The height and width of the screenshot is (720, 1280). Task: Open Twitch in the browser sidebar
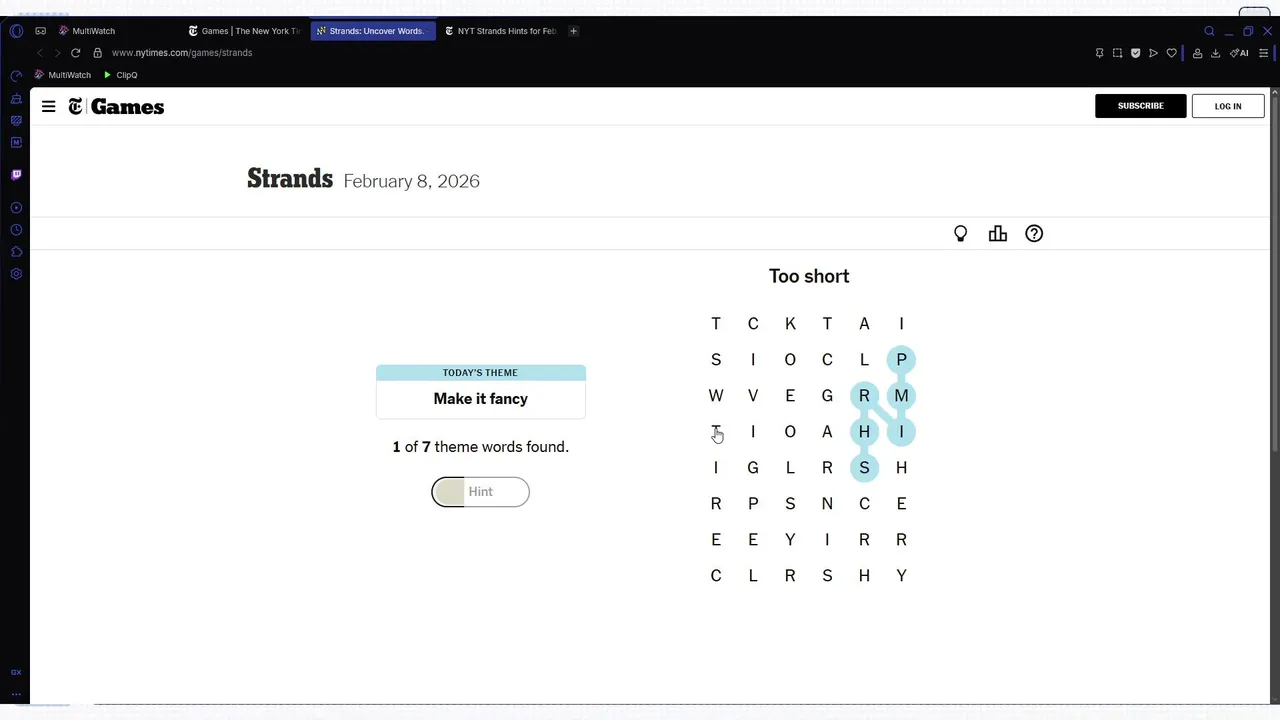16,175
